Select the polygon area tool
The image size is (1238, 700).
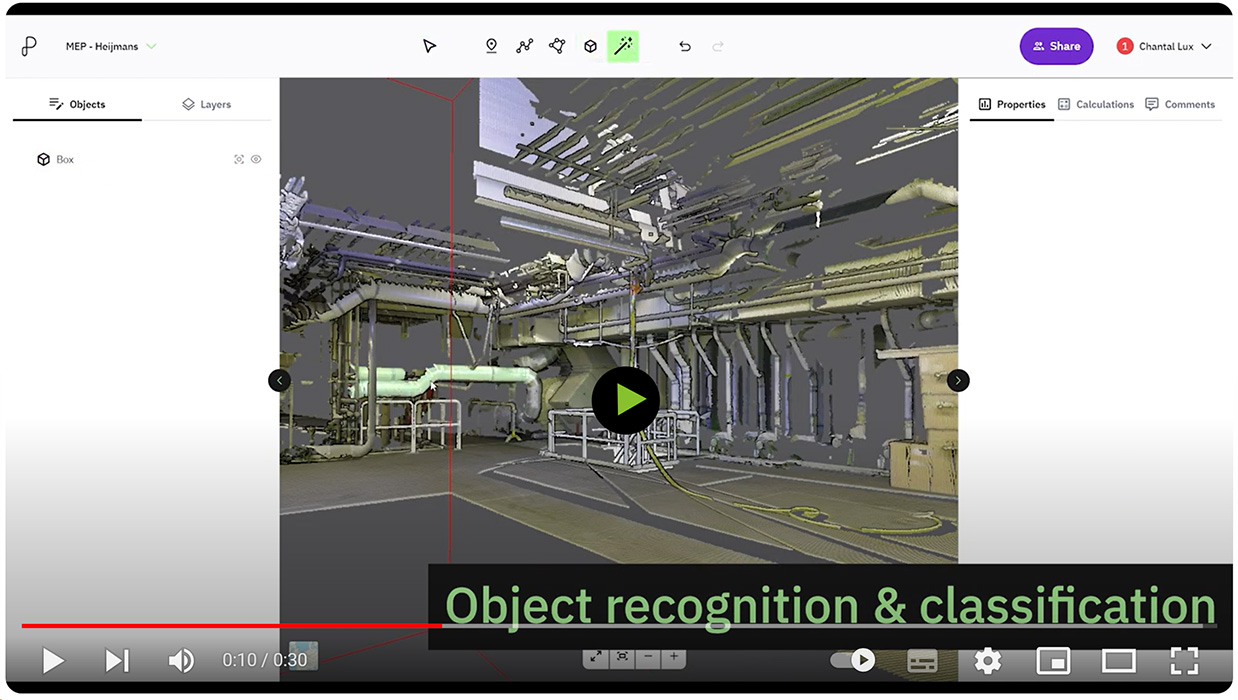click(x=557, y=46)
